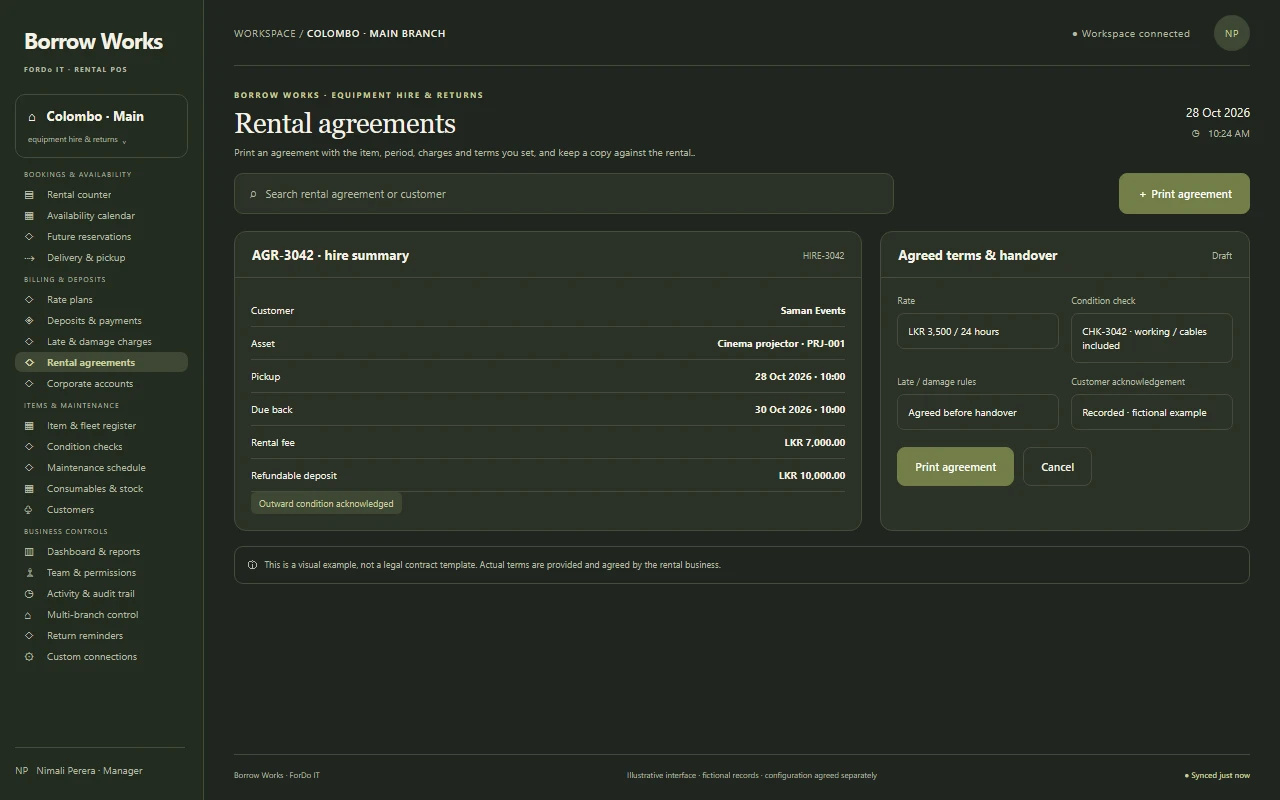The image size is (1280, 800).
Task: Click the Workspace connected status
Action: (x=1131, y=34)
